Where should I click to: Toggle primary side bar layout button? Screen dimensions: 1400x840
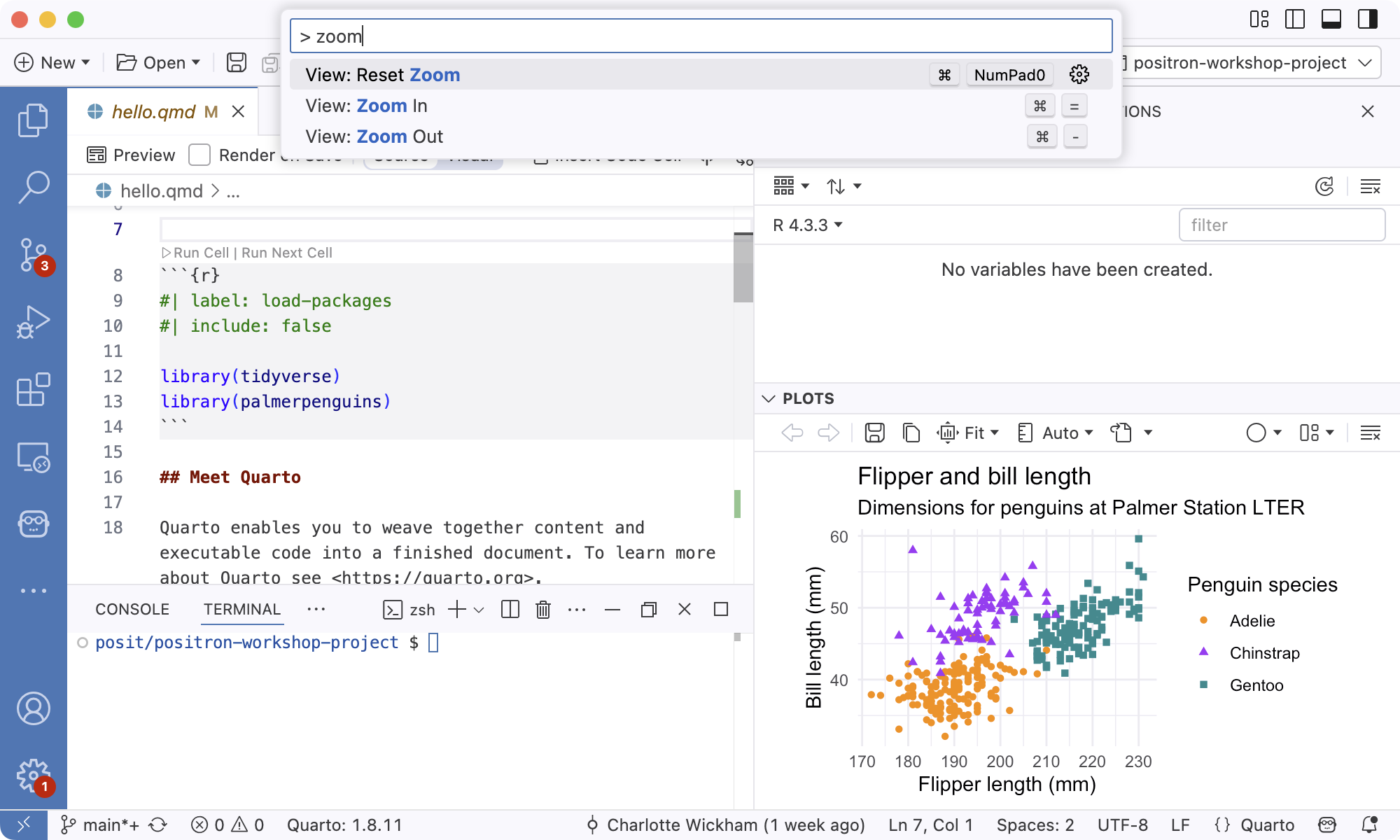pos(1295,19)
